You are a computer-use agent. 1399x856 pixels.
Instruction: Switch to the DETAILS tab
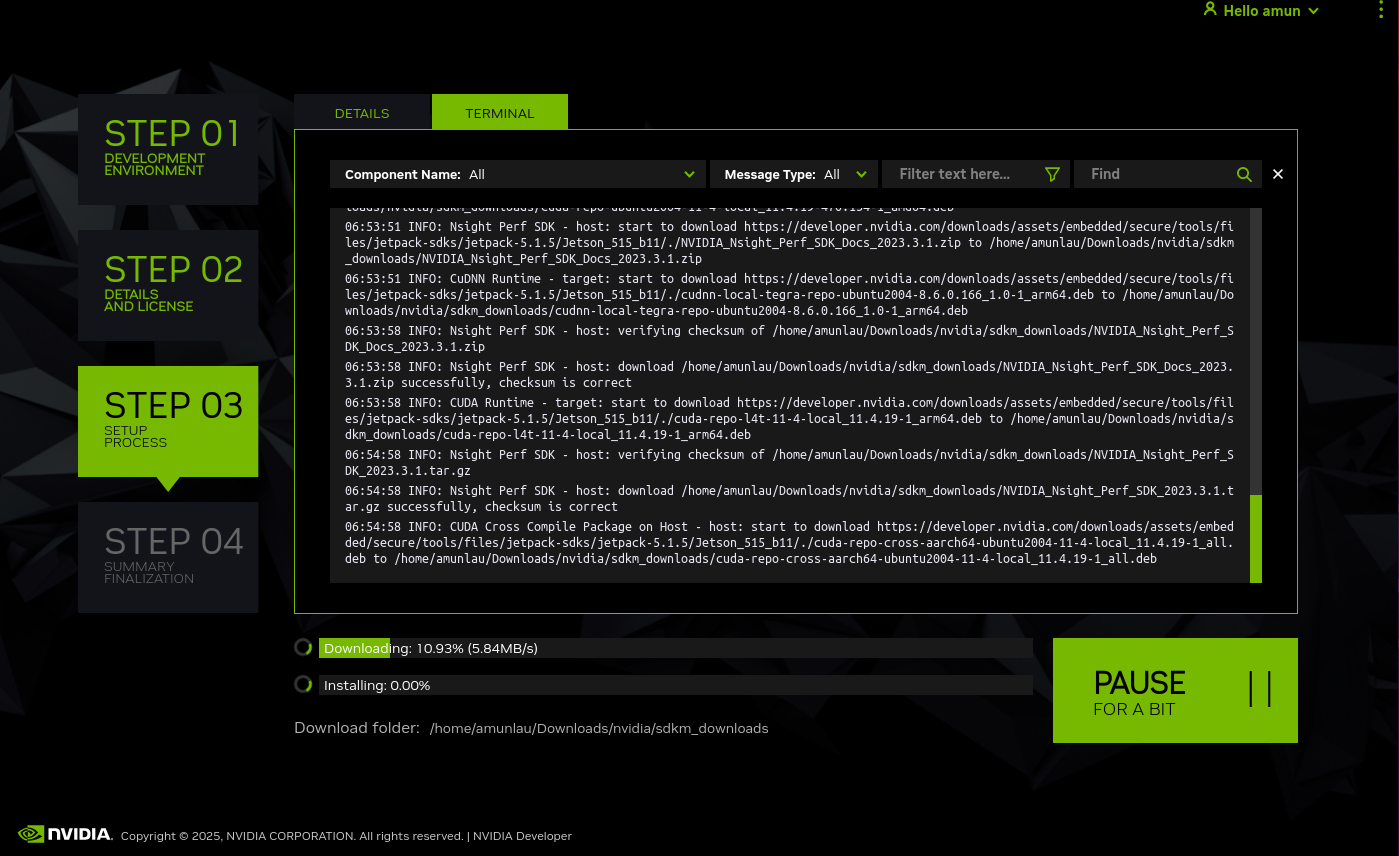362,113
